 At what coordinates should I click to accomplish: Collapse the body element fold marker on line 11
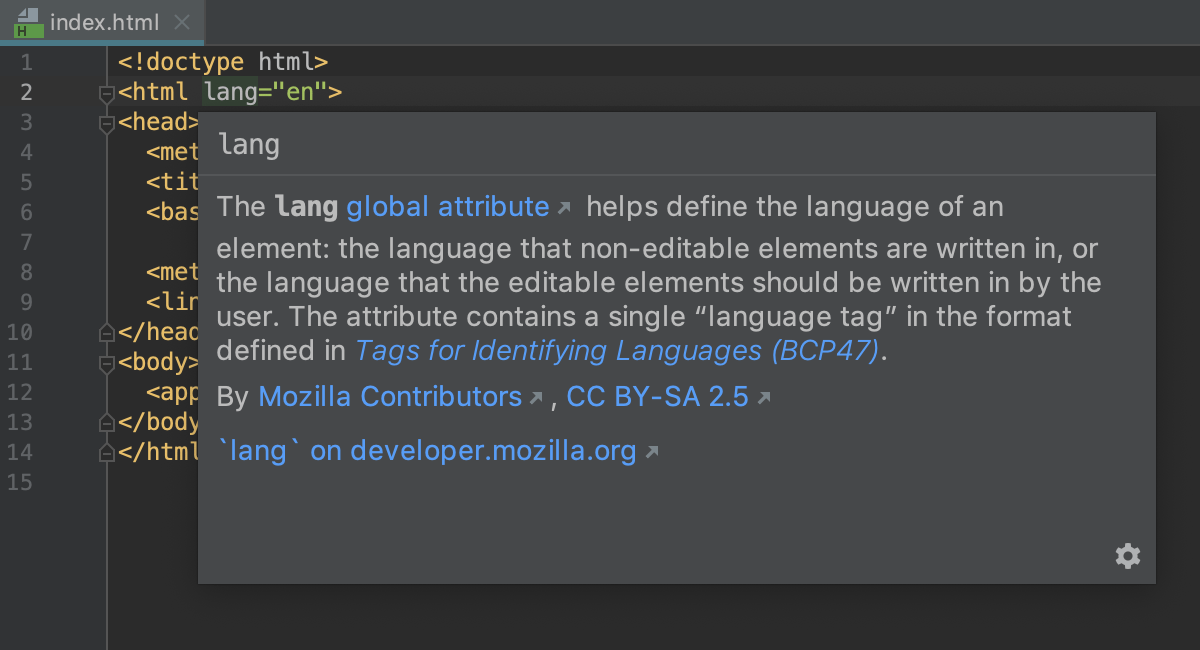[105, 363]
